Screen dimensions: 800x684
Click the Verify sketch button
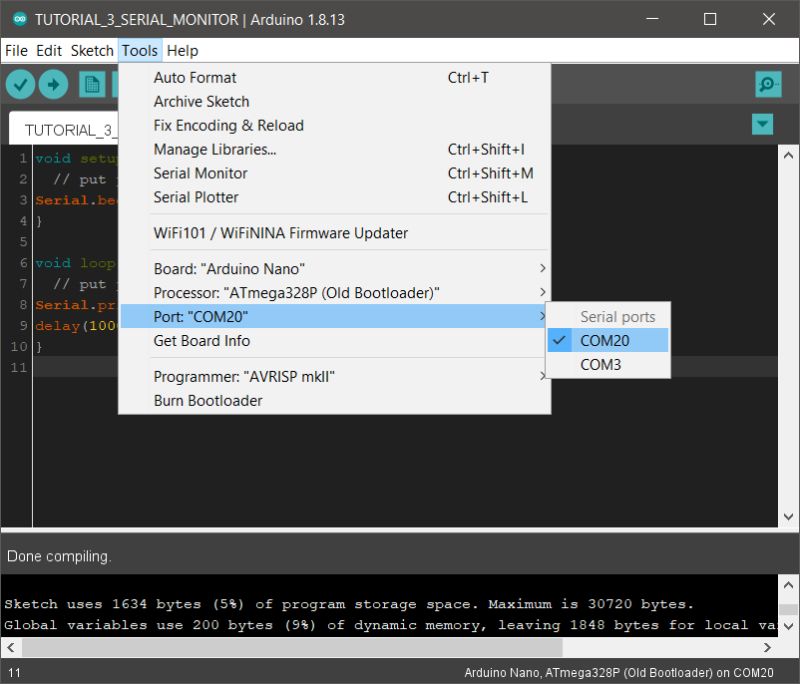(20, 84)
